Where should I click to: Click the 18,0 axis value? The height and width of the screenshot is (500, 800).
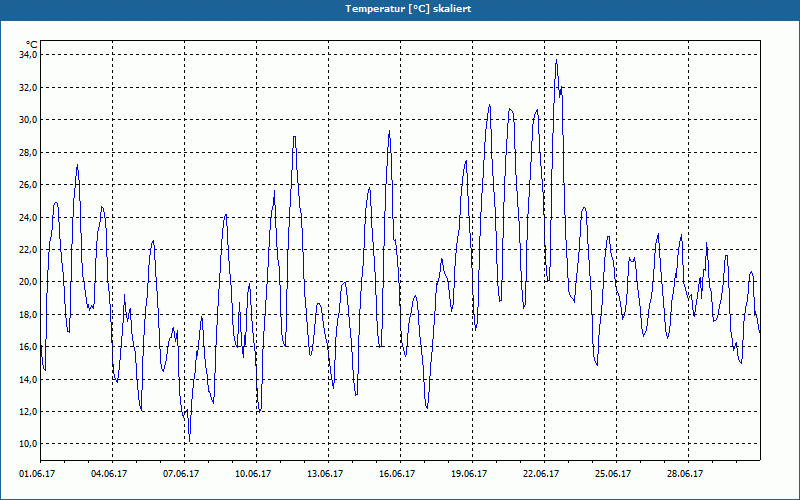coord(28,314)
